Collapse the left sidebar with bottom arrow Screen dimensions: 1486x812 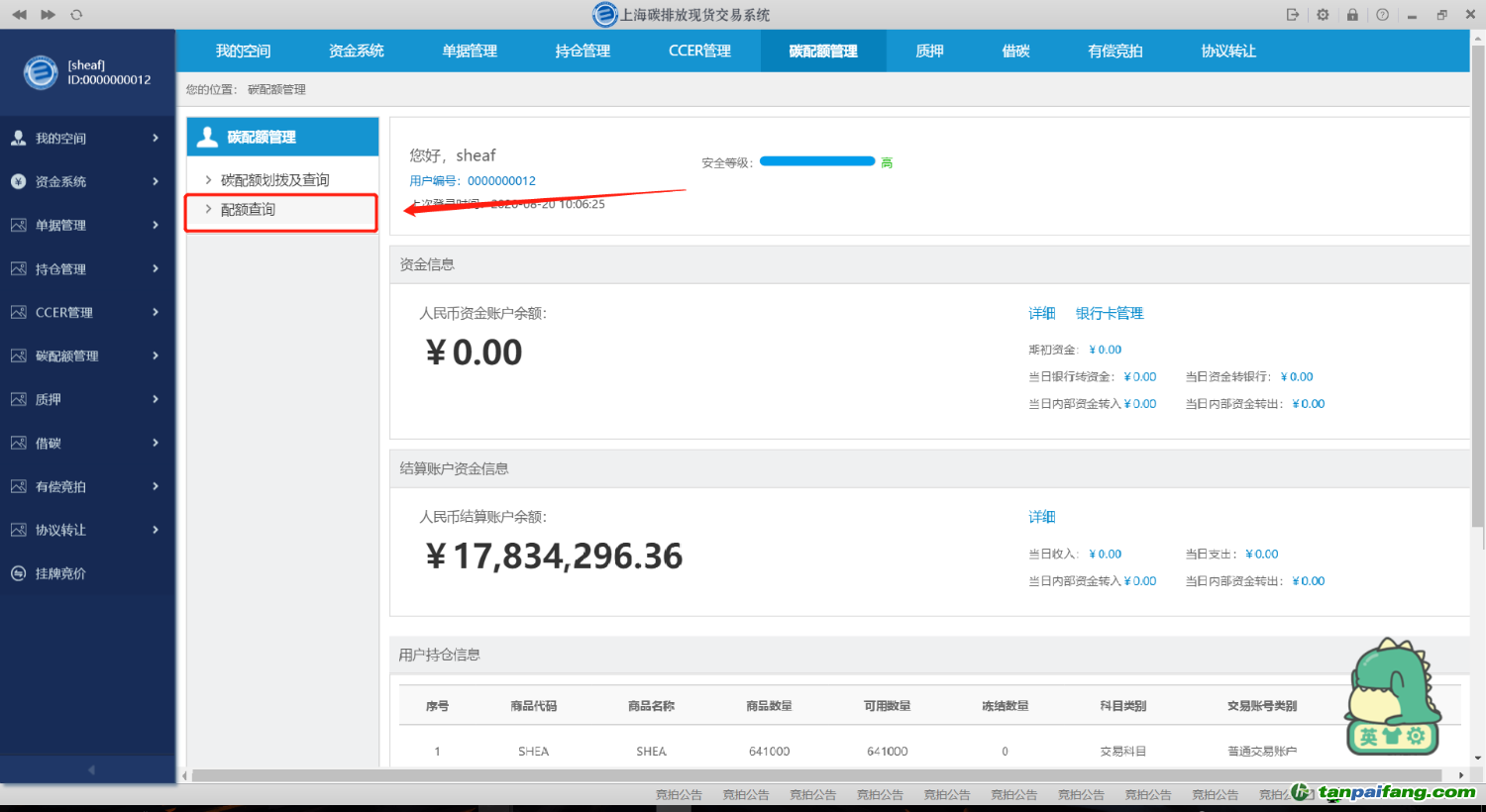(91, 769)
